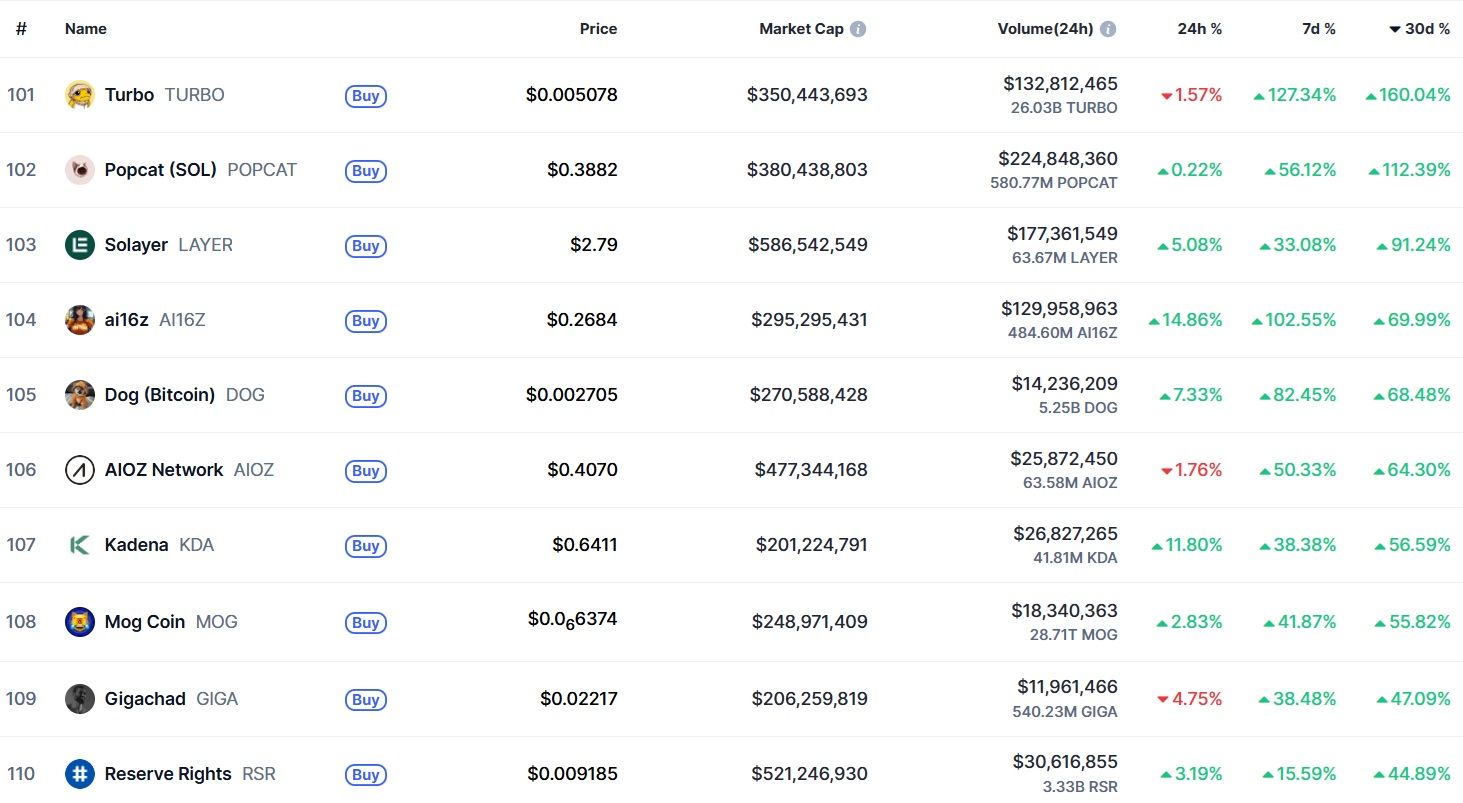The width and height of the screenshot is (1463, 803).
Task: Open the AIOZ Network logo icon
Action: pyautogui.click(x=80, y=470)
